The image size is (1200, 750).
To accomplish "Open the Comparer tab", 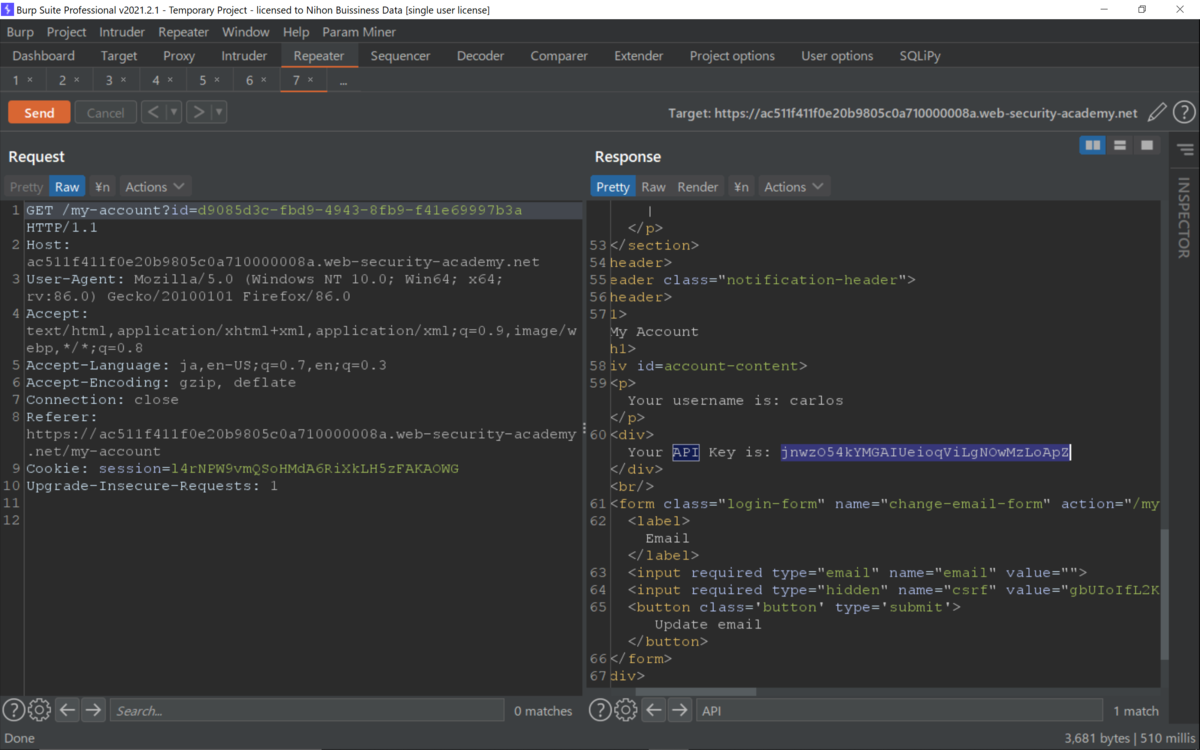I will click(560, 56).
